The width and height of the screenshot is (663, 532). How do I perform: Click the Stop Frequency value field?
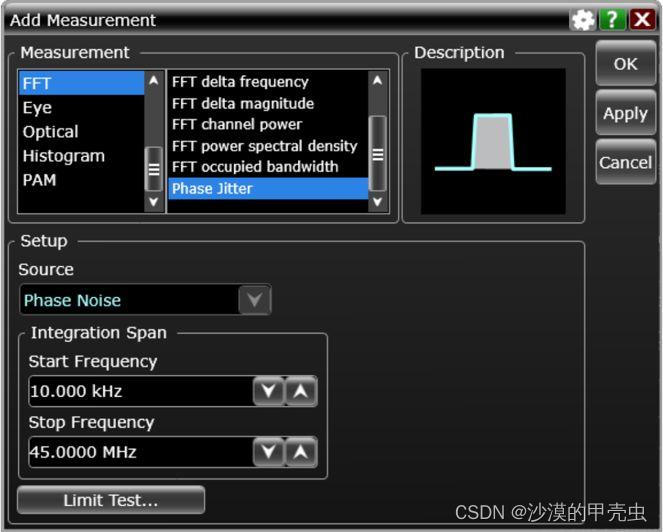pyautogui.click(x=141, y=452)
